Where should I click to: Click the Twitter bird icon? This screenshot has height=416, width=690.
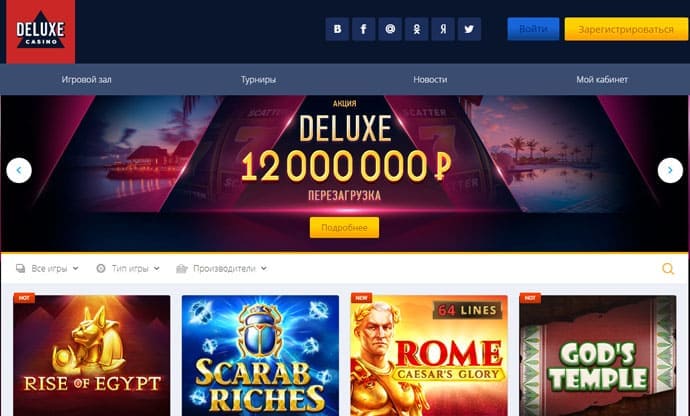pyautogui.click(x=469, y=29)
